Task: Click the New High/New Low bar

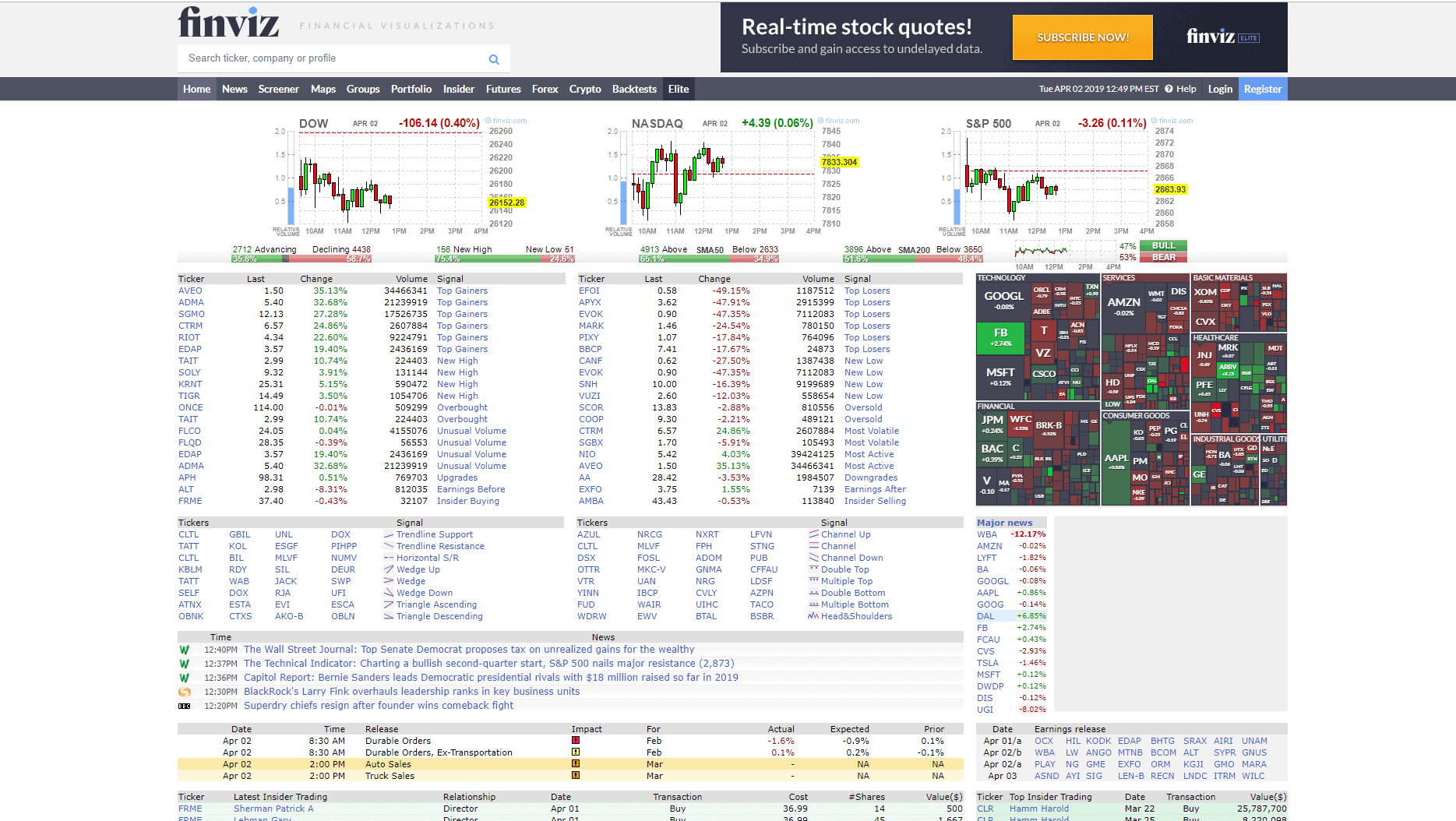Action: (505, 259)
